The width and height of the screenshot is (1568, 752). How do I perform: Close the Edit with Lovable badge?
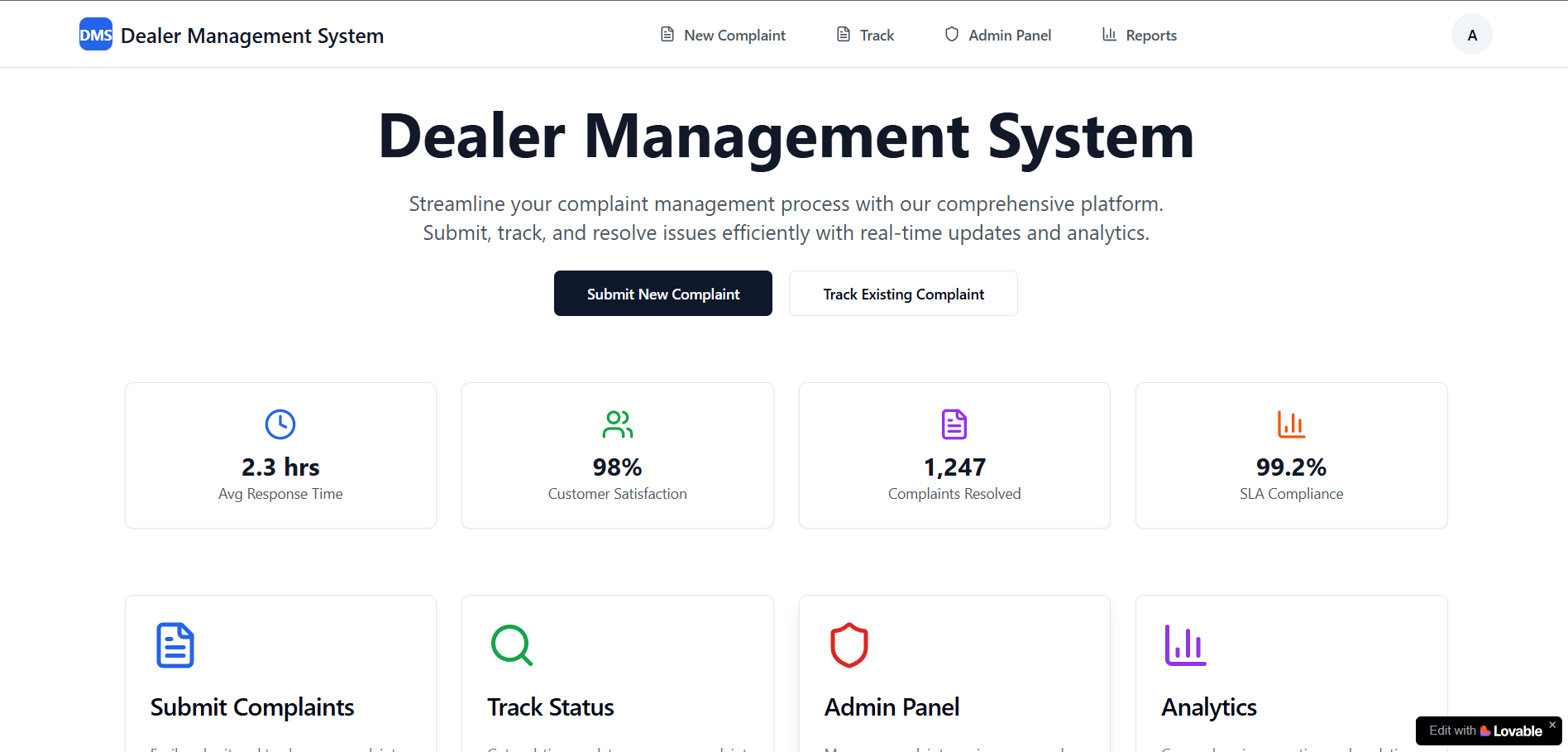pos(1552,725)
